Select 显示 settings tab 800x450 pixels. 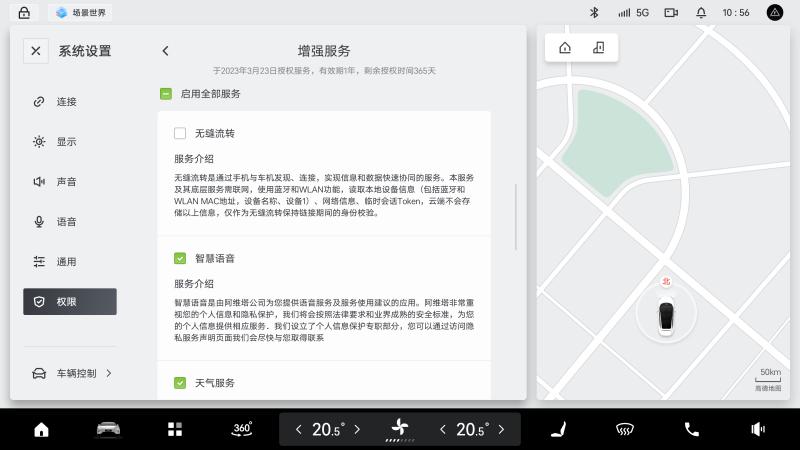point(70,141)
